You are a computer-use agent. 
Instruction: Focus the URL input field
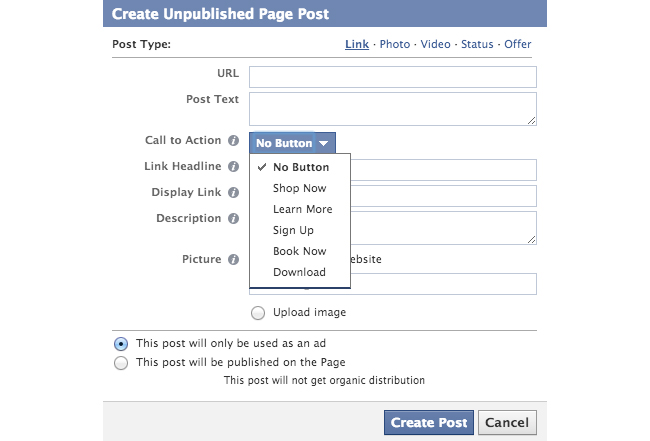click(x=393, y=77)
